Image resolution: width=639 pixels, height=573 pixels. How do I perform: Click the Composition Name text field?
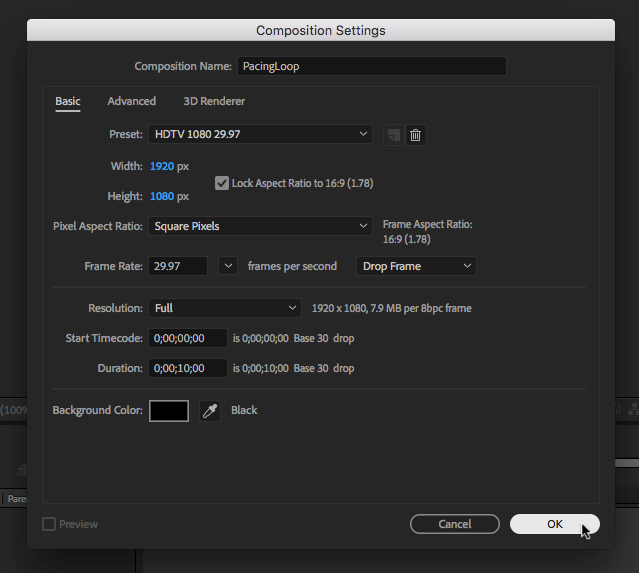pos(371,66)
